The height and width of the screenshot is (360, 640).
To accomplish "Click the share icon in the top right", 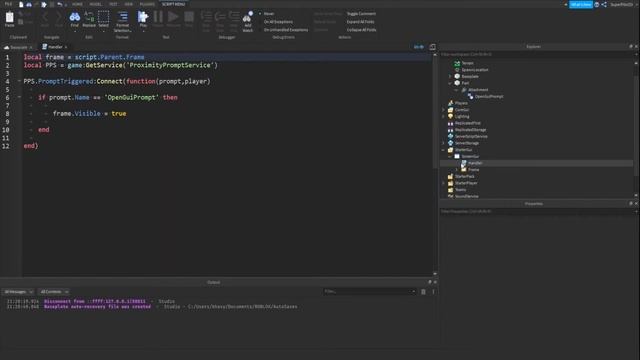I will pos(604,4).
